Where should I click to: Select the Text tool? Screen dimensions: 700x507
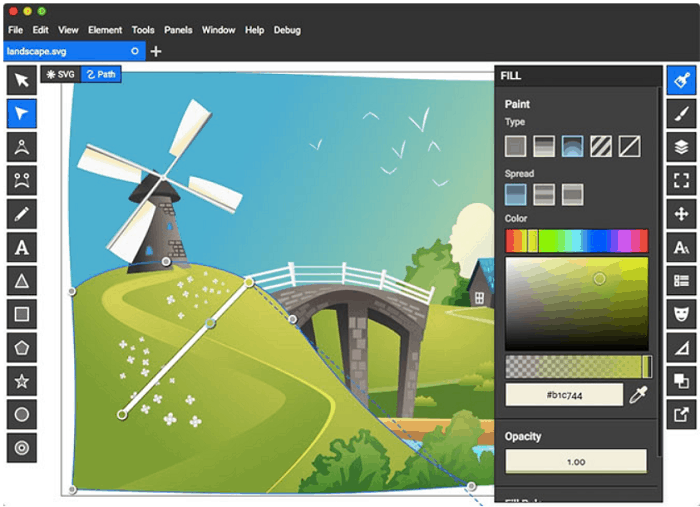coord(21,247)
